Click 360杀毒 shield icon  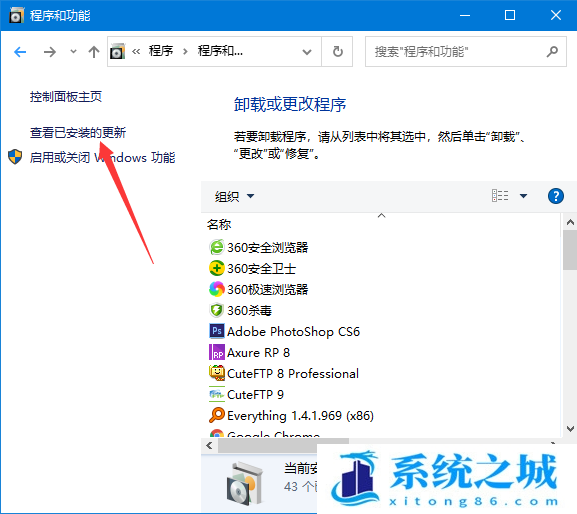(x=217, y=310)
